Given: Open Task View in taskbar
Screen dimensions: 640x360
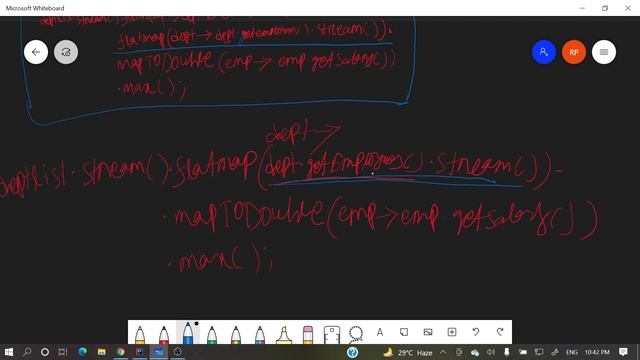Looking at the screenshot, I should pos(62,352).
